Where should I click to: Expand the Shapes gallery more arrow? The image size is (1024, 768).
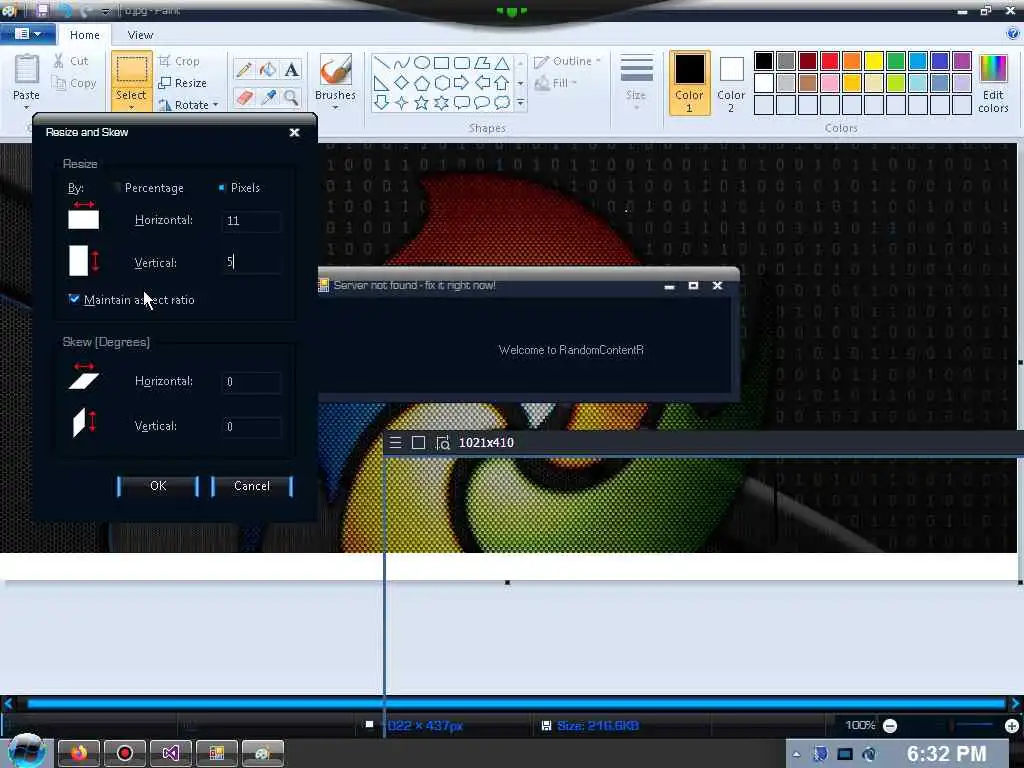(520, 103)
